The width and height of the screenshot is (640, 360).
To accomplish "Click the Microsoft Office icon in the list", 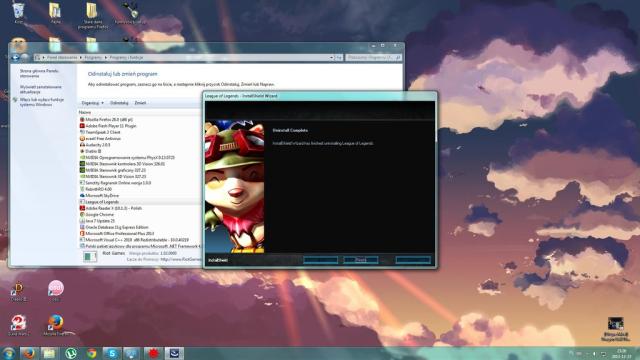I will pos(82,233).
